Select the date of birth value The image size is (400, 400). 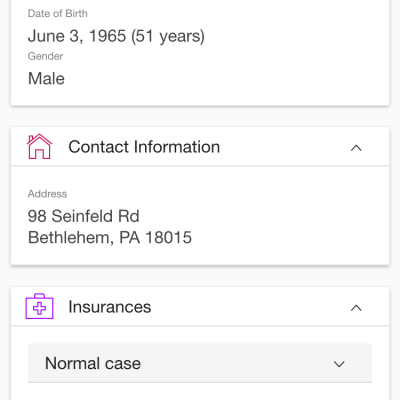[116, 36]
